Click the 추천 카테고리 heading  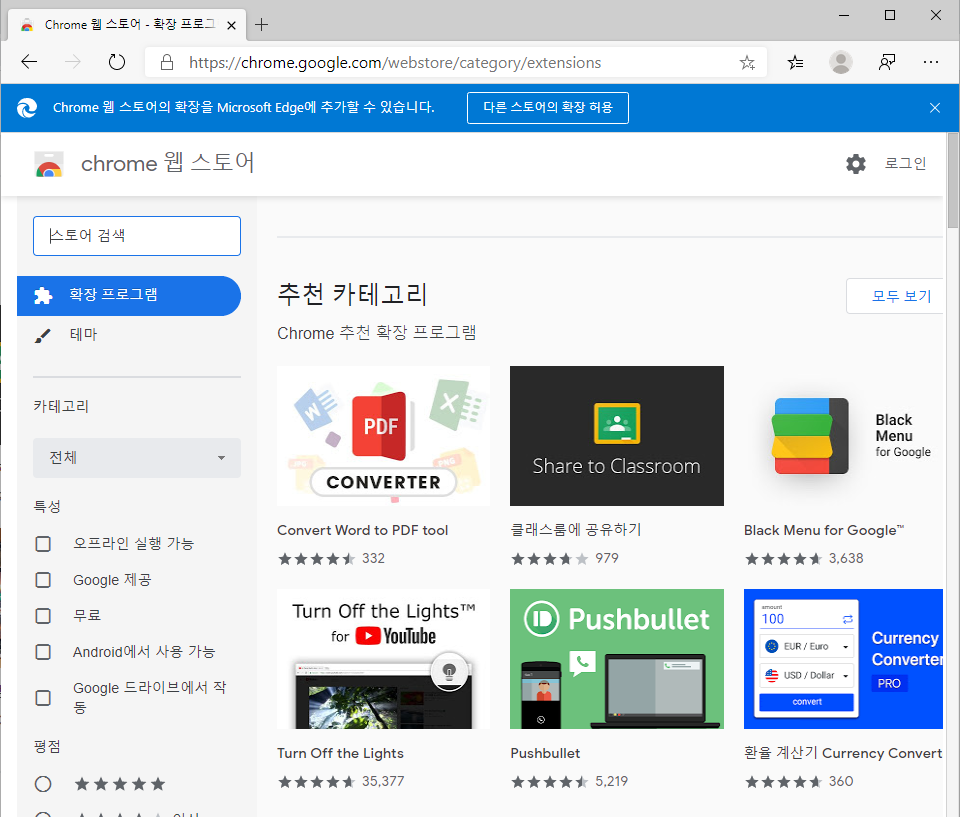click(x=352, y=294)
